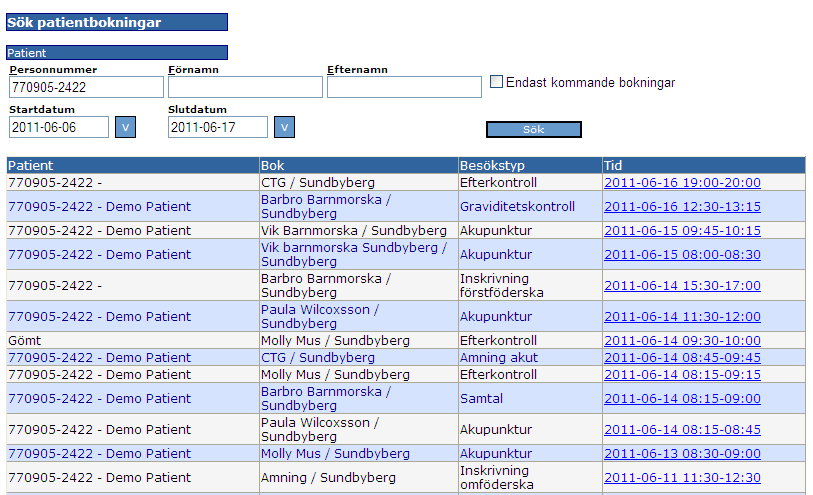Click the Amning akut visit type cell
This screenshot has height=495, width=813.
530,358
